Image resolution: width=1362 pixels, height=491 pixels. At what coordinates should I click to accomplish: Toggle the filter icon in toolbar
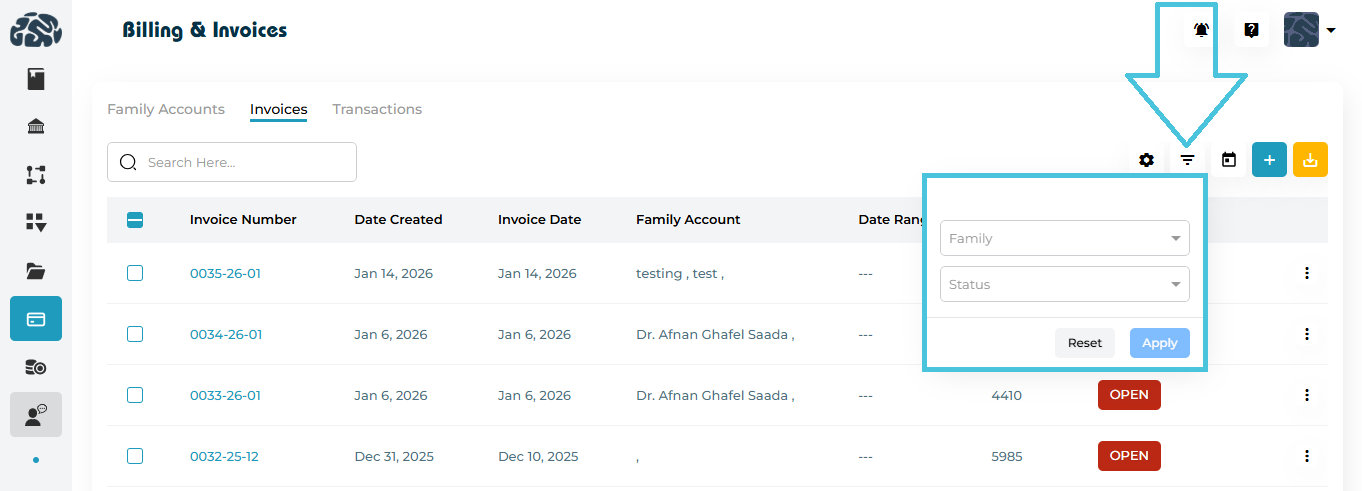coord(1187,160)
